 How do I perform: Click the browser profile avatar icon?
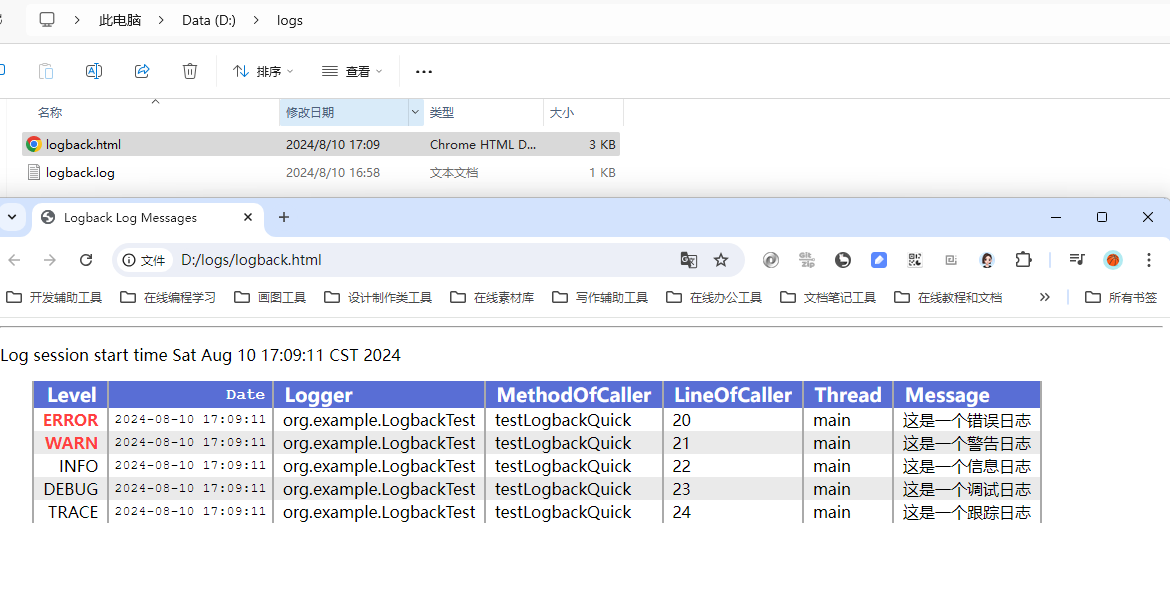click(1112, 260)
